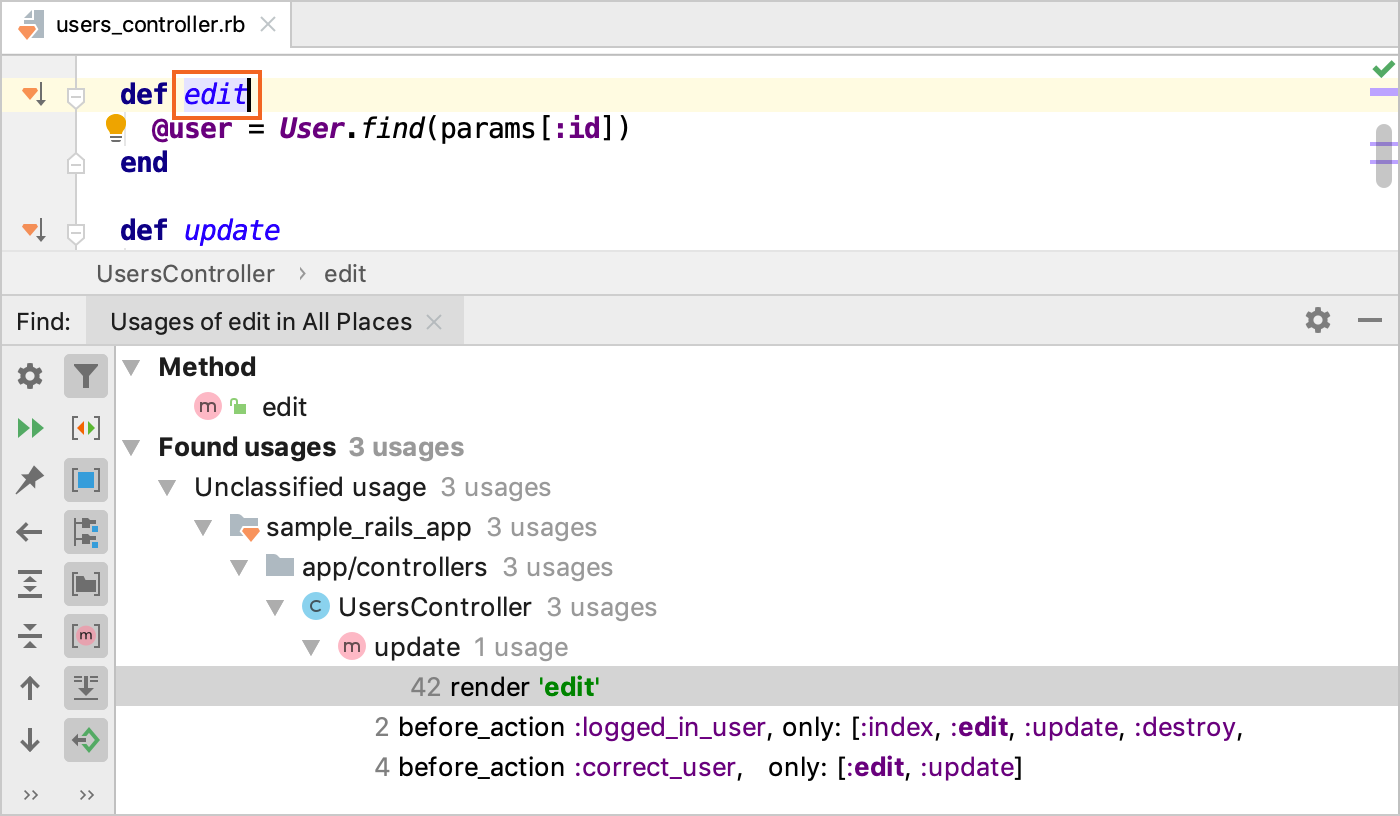Toggle preview usages button
Viewport: 1400px width, 816px height.
coord(86,740)
